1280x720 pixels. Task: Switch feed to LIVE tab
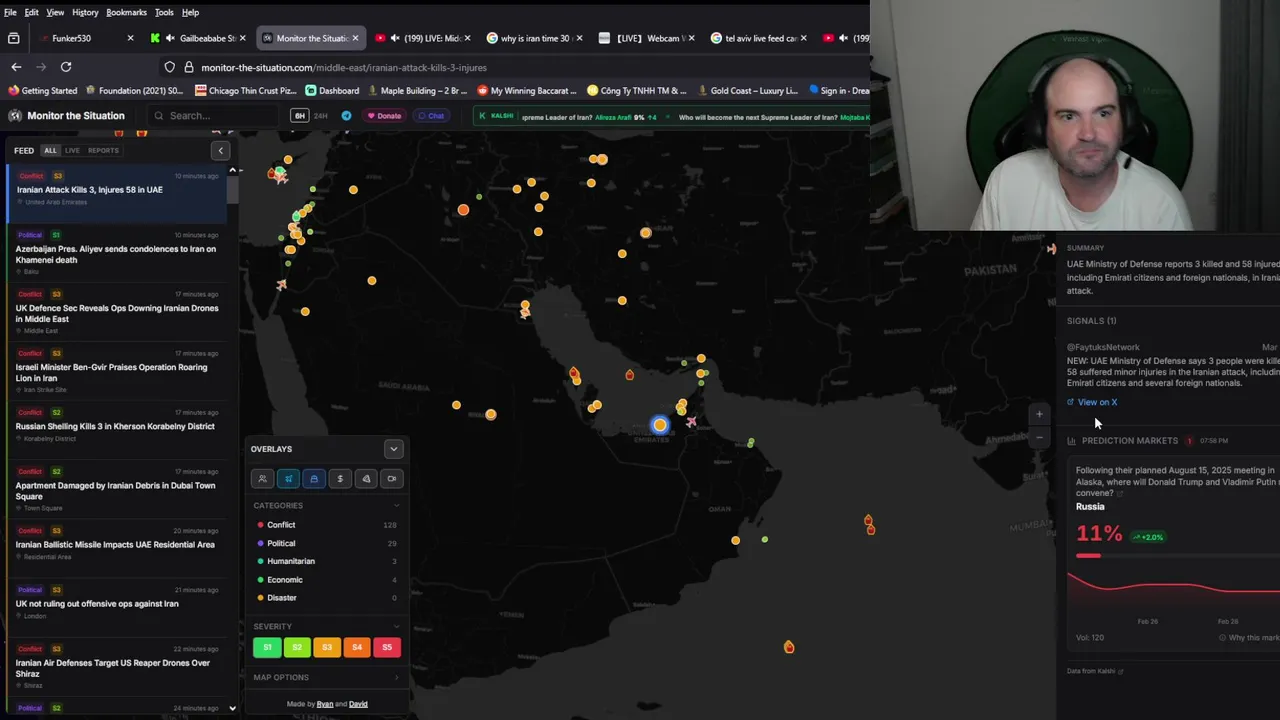(x=72, y=151)
